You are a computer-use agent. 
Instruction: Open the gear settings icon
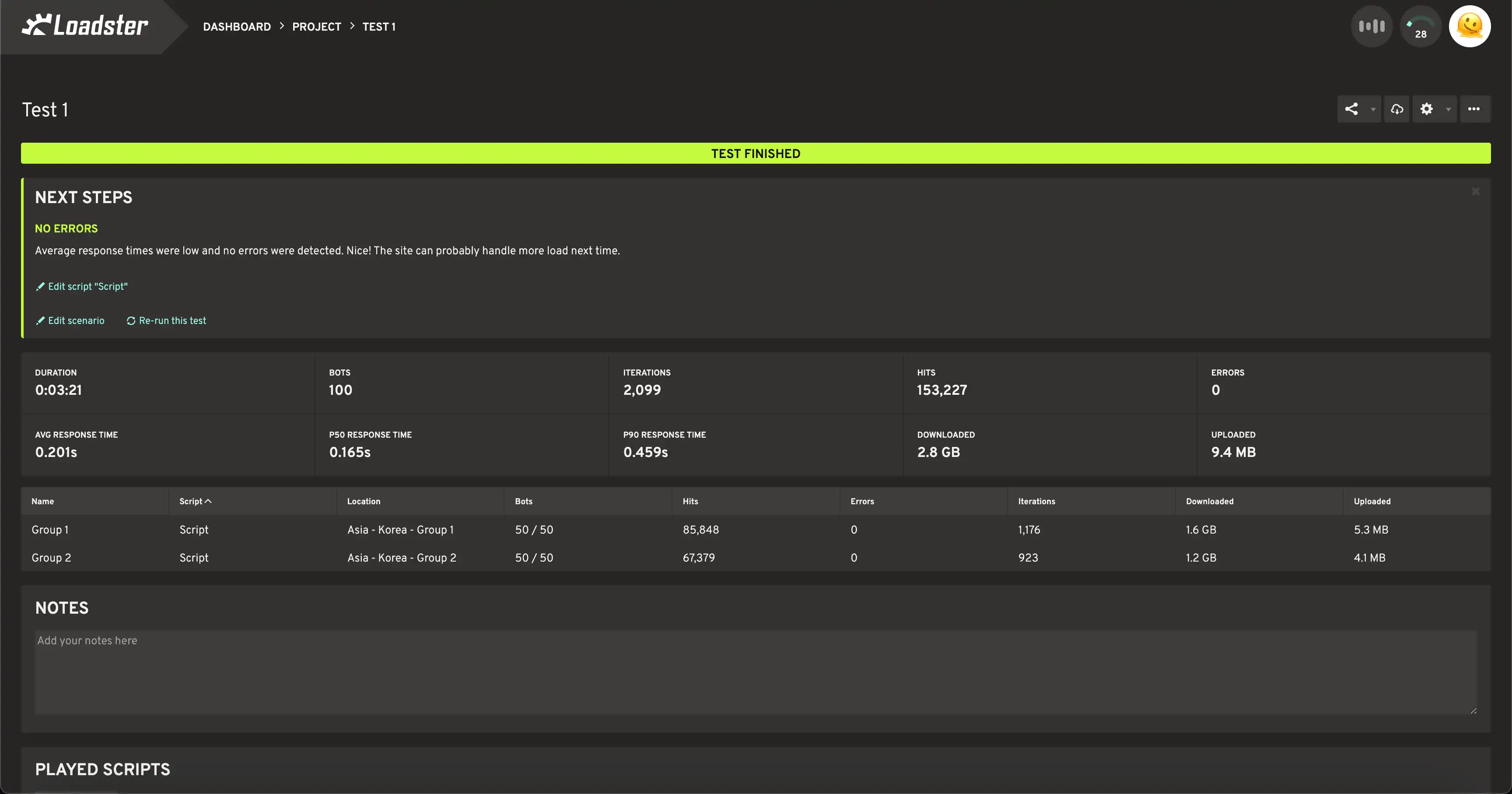tap(1426, 109)
